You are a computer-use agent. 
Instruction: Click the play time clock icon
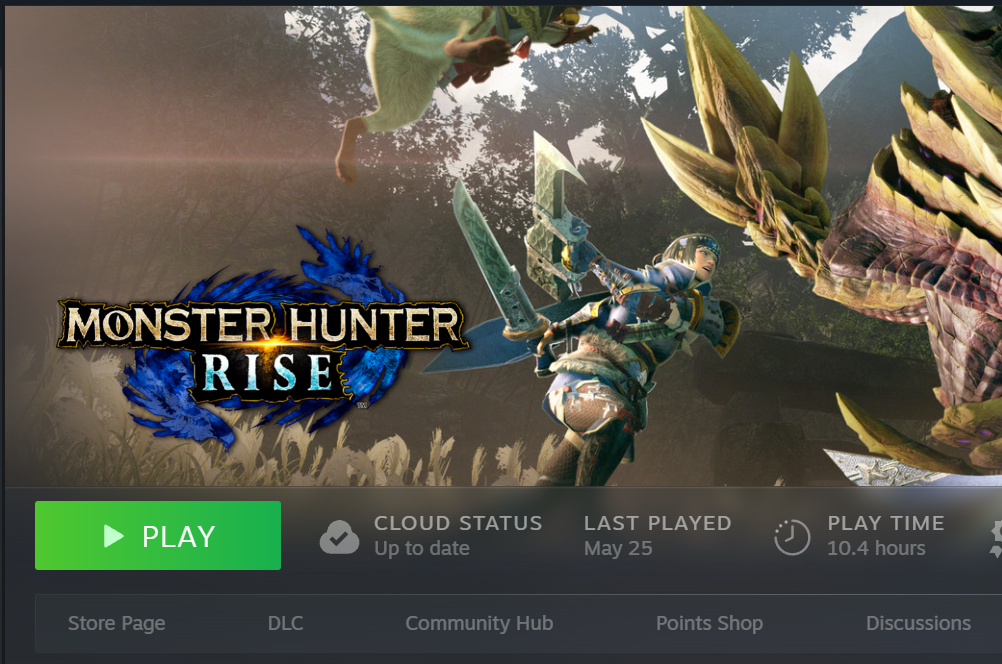[x=792, y=537]
